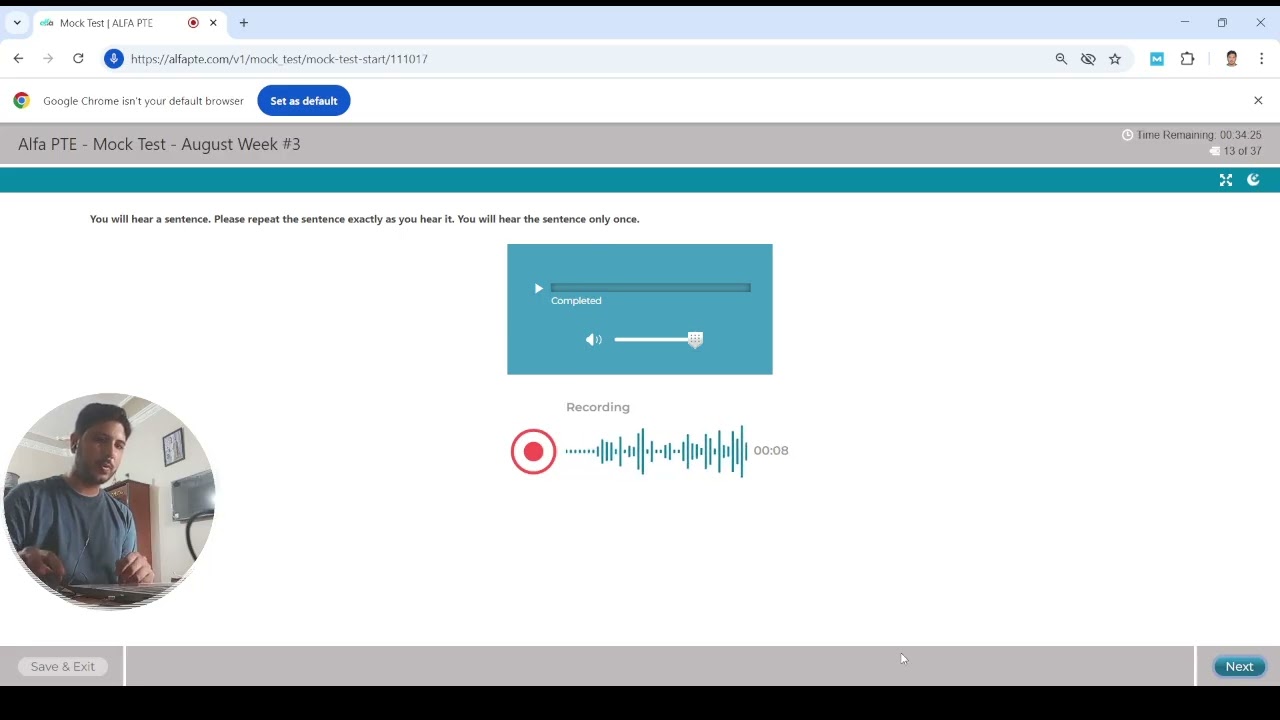This screenshot has width=1280, height=720.
Task: Click the browser back arrow
Action: coord(18,59)
